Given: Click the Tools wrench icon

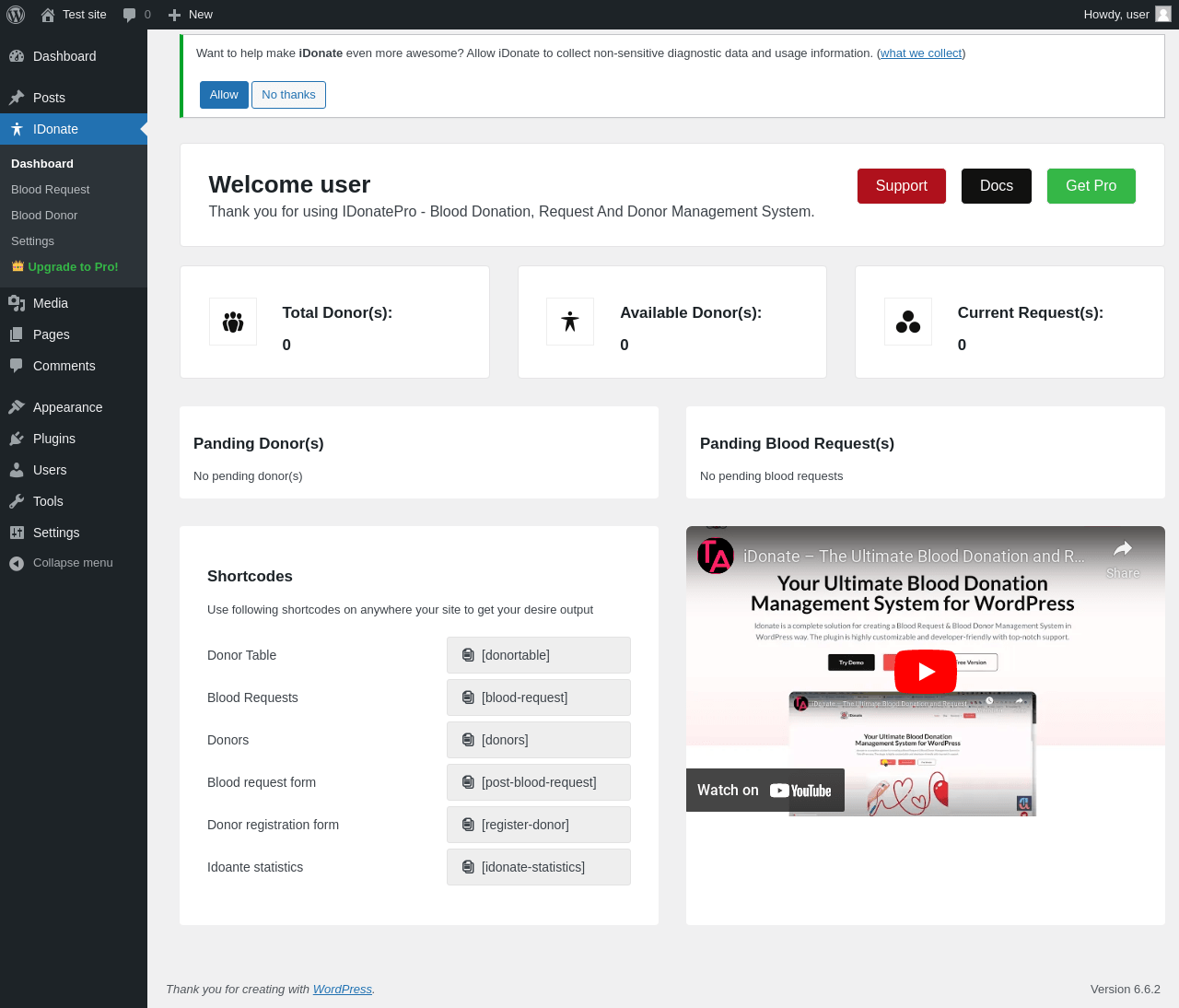Looking at the screenshot, I should click(x=17, y=501).
